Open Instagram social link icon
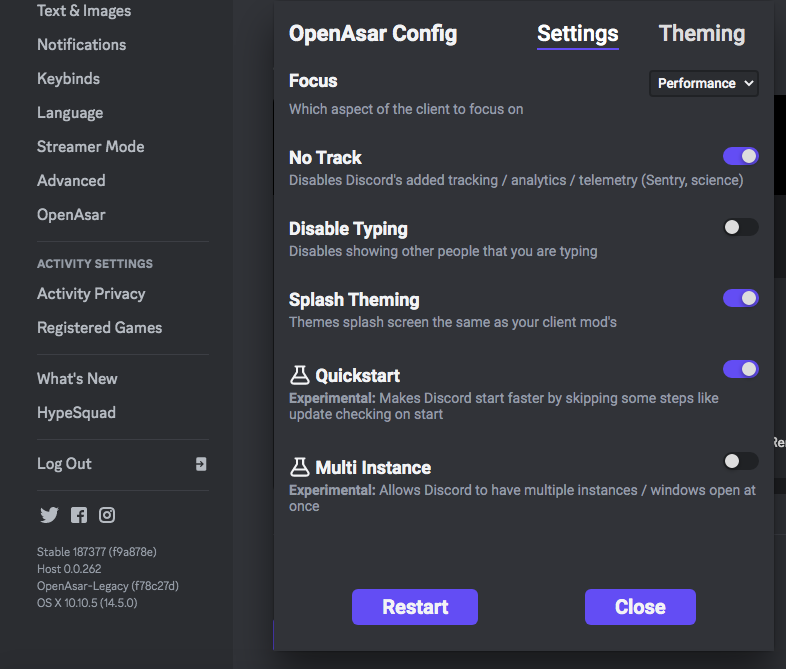The width and height of the screenshot is (786, 669). click(107, 515)
